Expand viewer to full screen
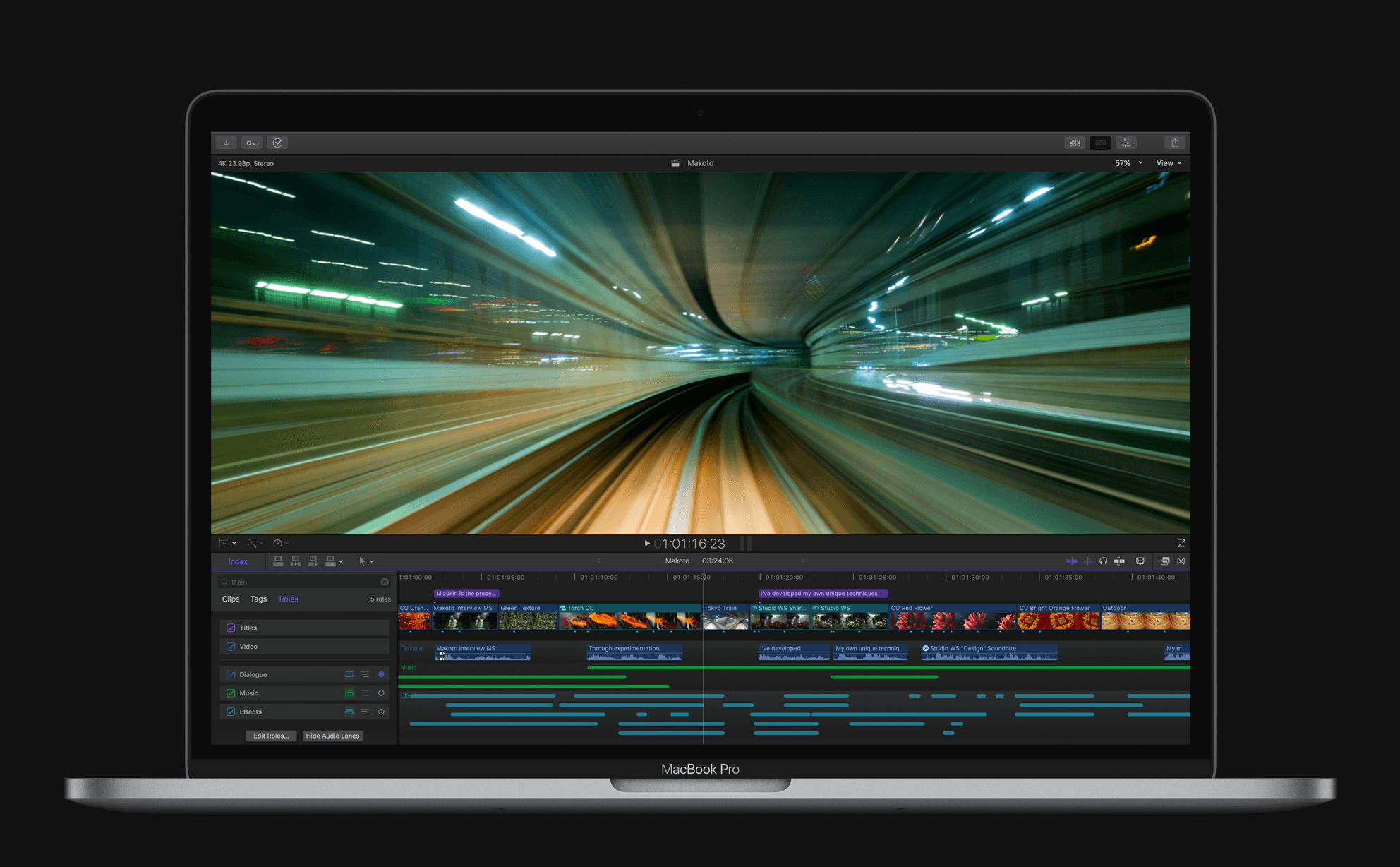Image resolution: width=1400 pixels, height=867 pixels. coord(1181,543)
